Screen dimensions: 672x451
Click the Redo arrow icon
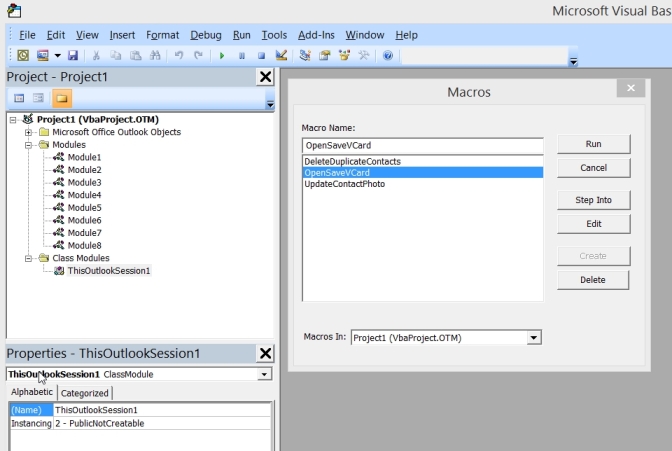[x=198, y=55]
